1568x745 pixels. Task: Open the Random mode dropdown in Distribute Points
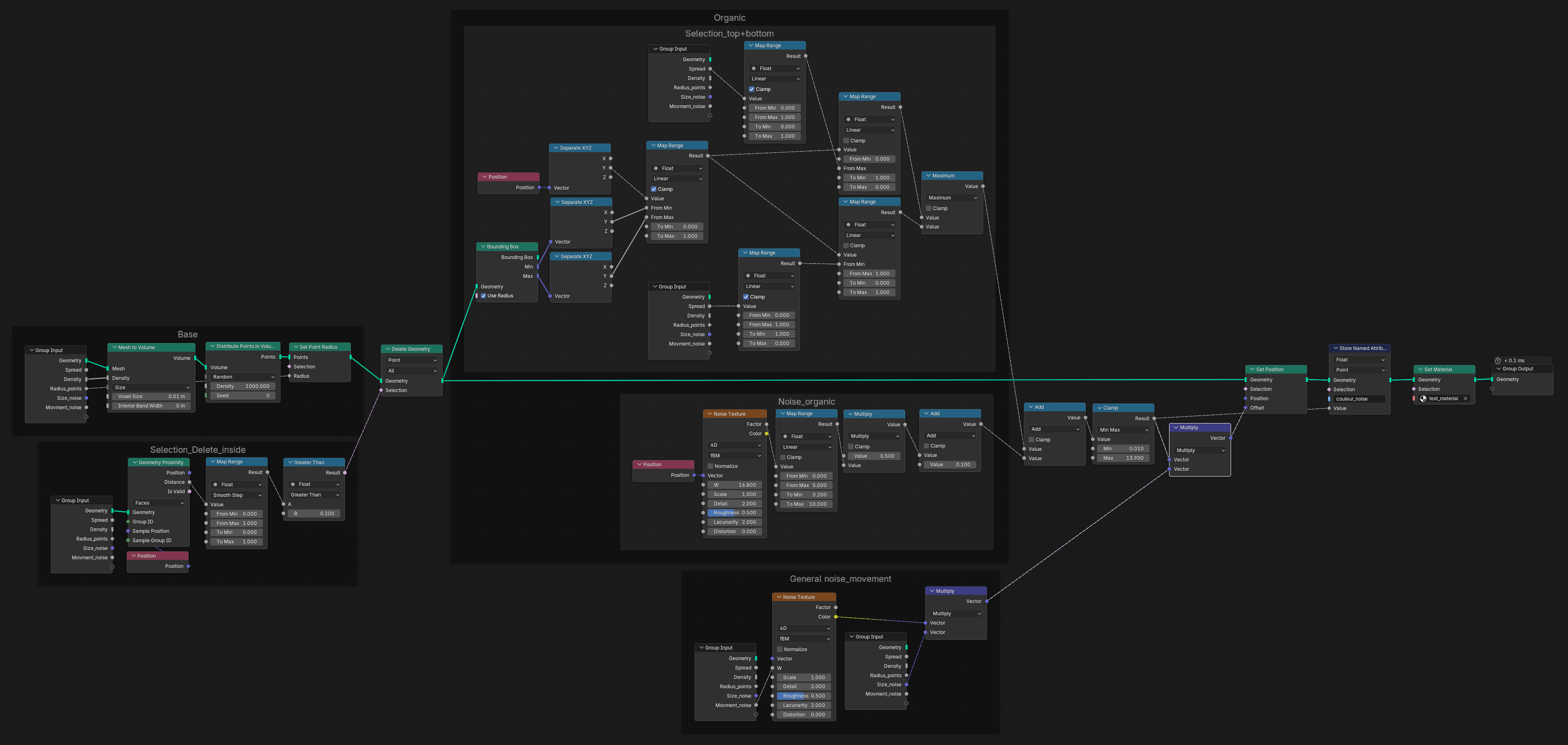tap(243, 377)
